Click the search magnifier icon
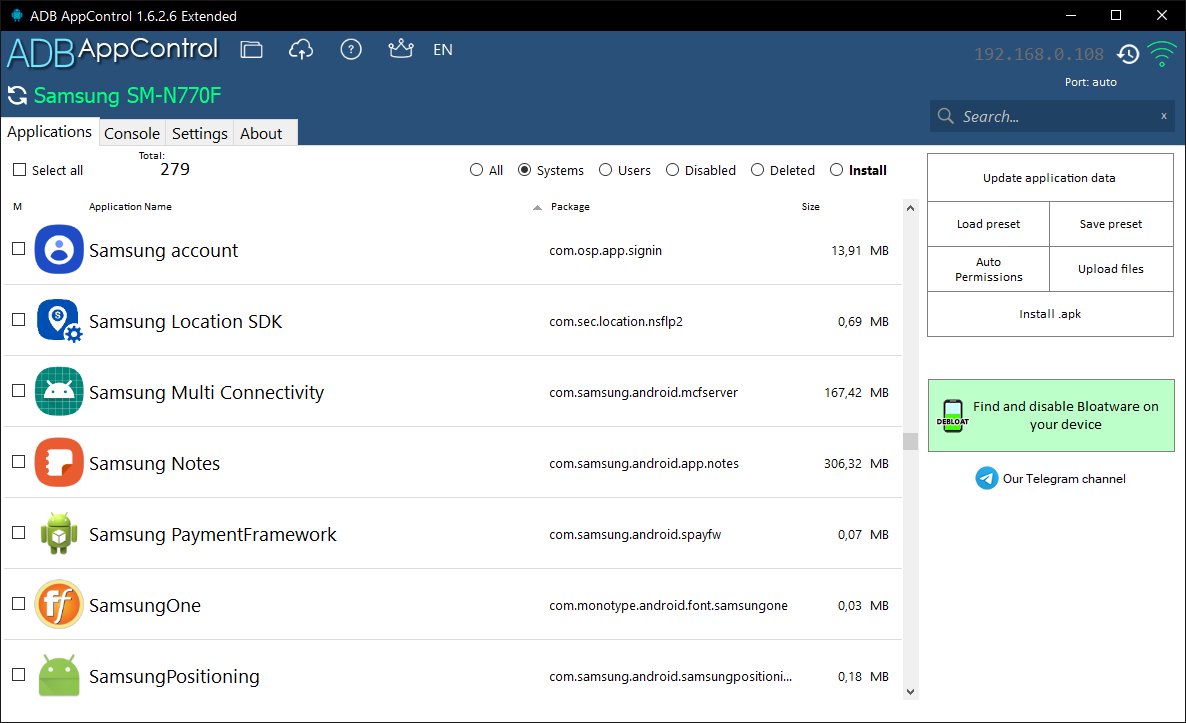Screen dimensions: 1186x723 click(x=945, y=116)
